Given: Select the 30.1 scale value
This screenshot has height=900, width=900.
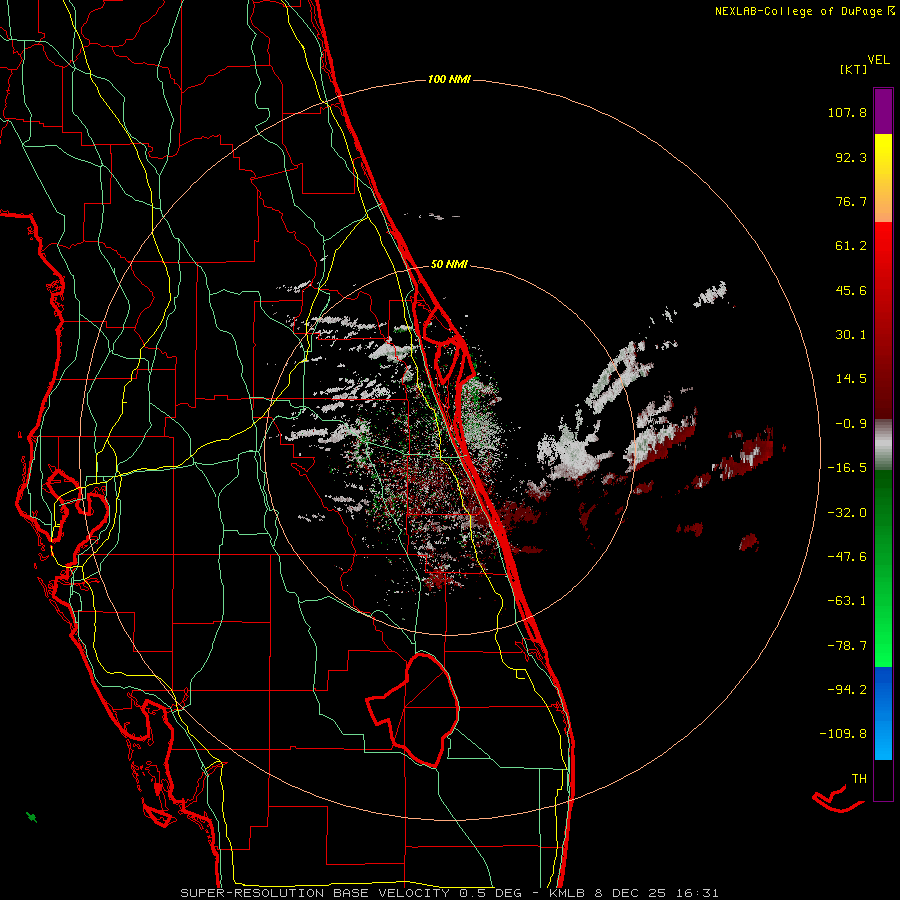Looking at the screenshot, I should [x=851, y=335].
